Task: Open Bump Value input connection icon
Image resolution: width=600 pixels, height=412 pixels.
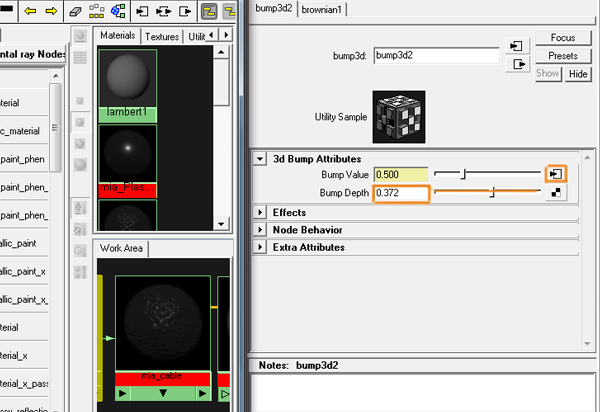Action: click(x=556, y=174)
